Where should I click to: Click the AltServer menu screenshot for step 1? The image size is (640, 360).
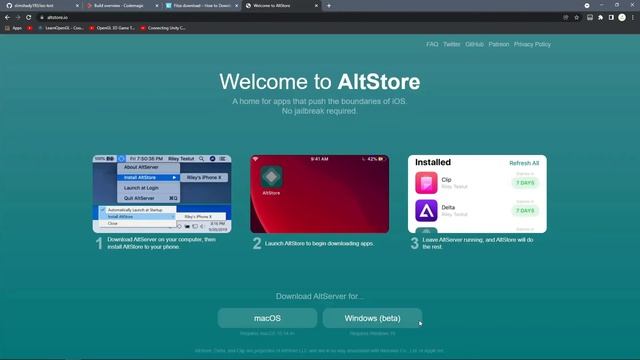[x=162, y=194]
